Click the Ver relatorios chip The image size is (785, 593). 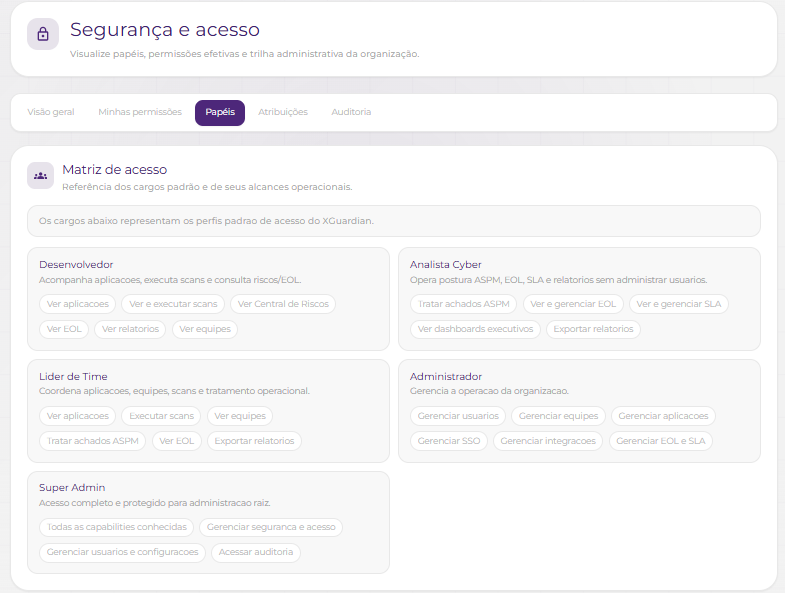130,329
